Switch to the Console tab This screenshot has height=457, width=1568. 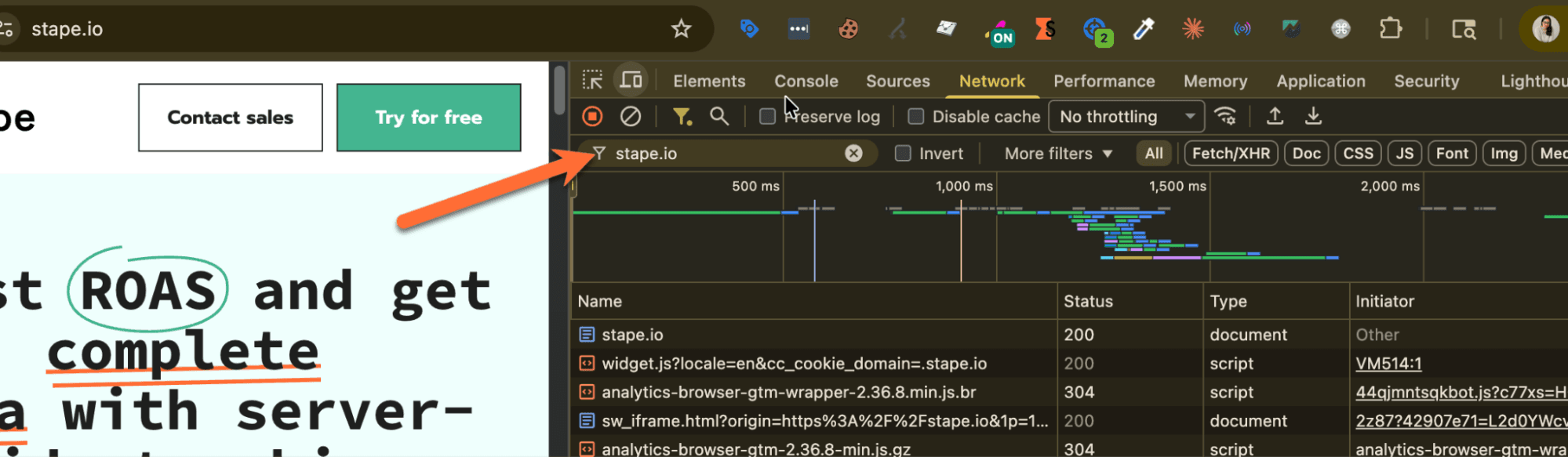[x=806, y=81]
